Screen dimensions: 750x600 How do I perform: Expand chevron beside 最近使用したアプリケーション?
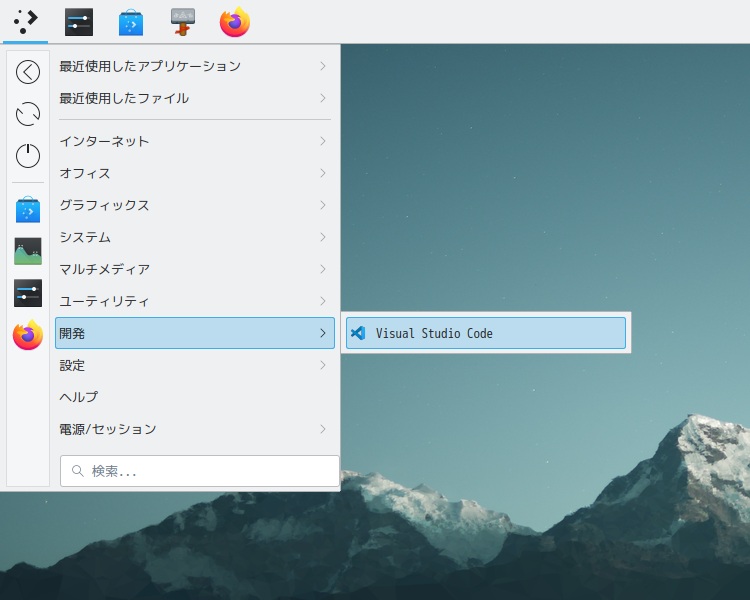323,66
